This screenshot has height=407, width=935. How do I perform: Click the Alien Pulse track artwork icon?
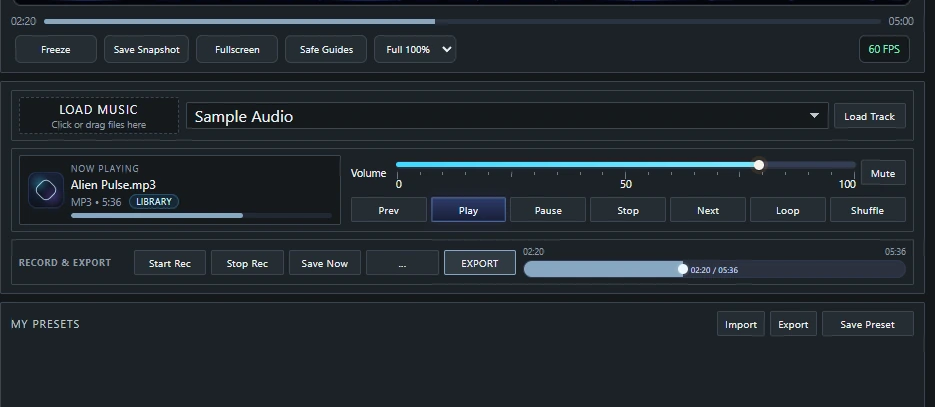tap(46, 190)
